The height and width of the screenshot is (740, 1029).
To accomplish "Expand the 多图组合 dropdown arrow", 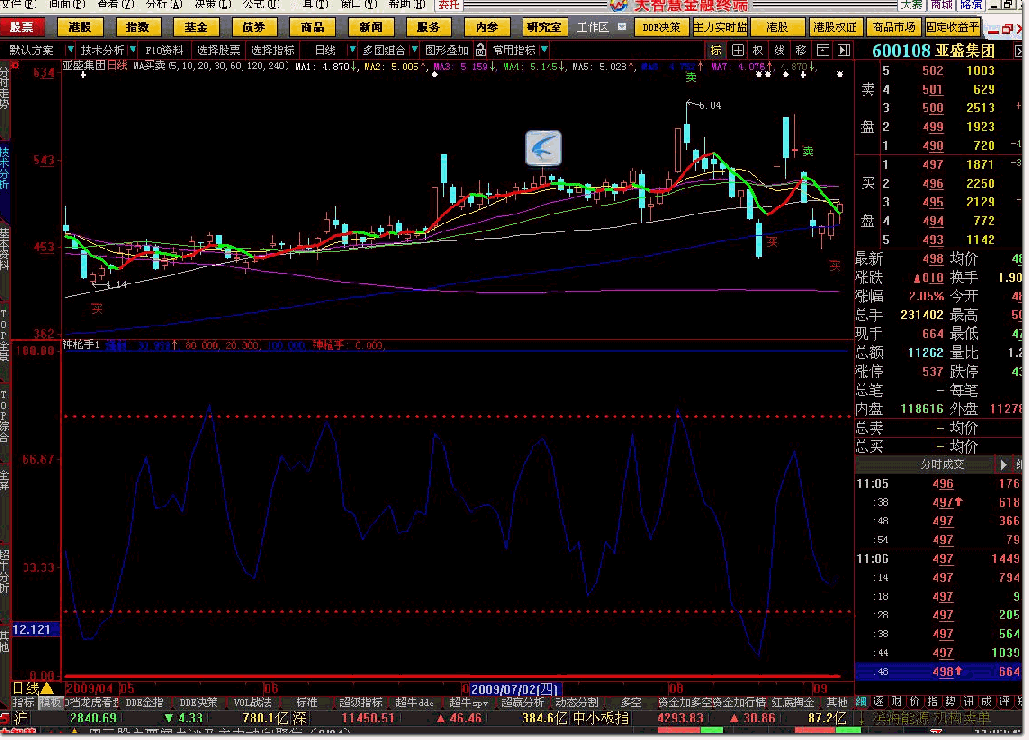I will pos(414,50).
